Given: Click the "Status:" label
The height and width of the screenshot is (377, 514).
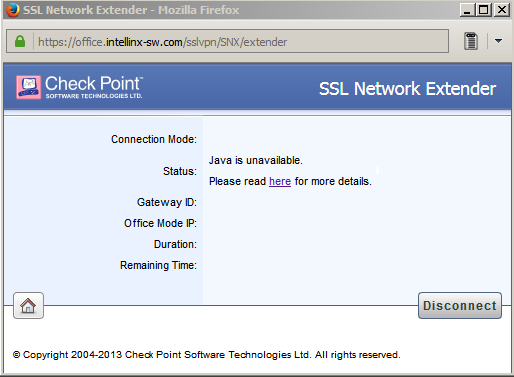Looking at the screenshot, I should tap(180, 171).
